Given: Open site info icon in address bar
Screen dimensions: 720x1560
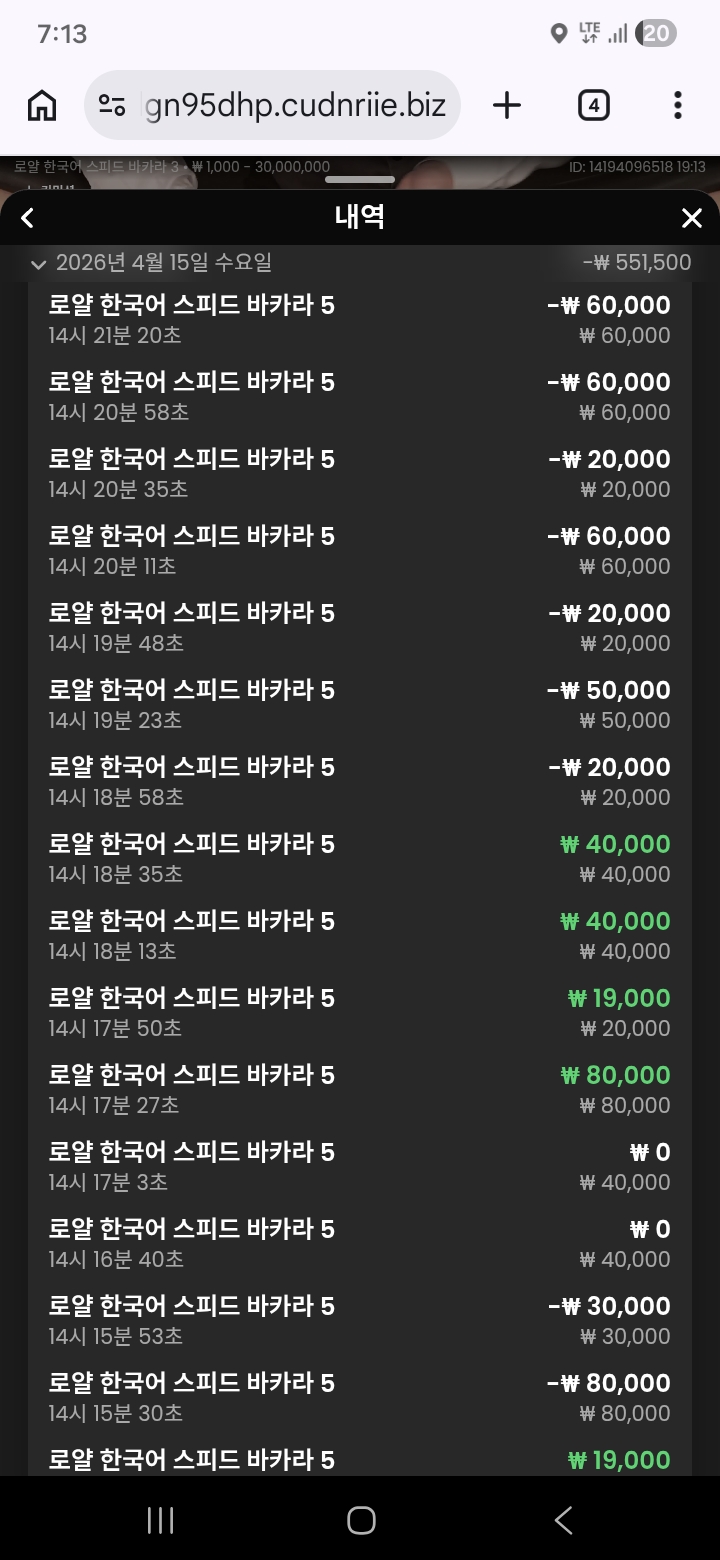Looking at the screenshot, I should tap(112, 105).
